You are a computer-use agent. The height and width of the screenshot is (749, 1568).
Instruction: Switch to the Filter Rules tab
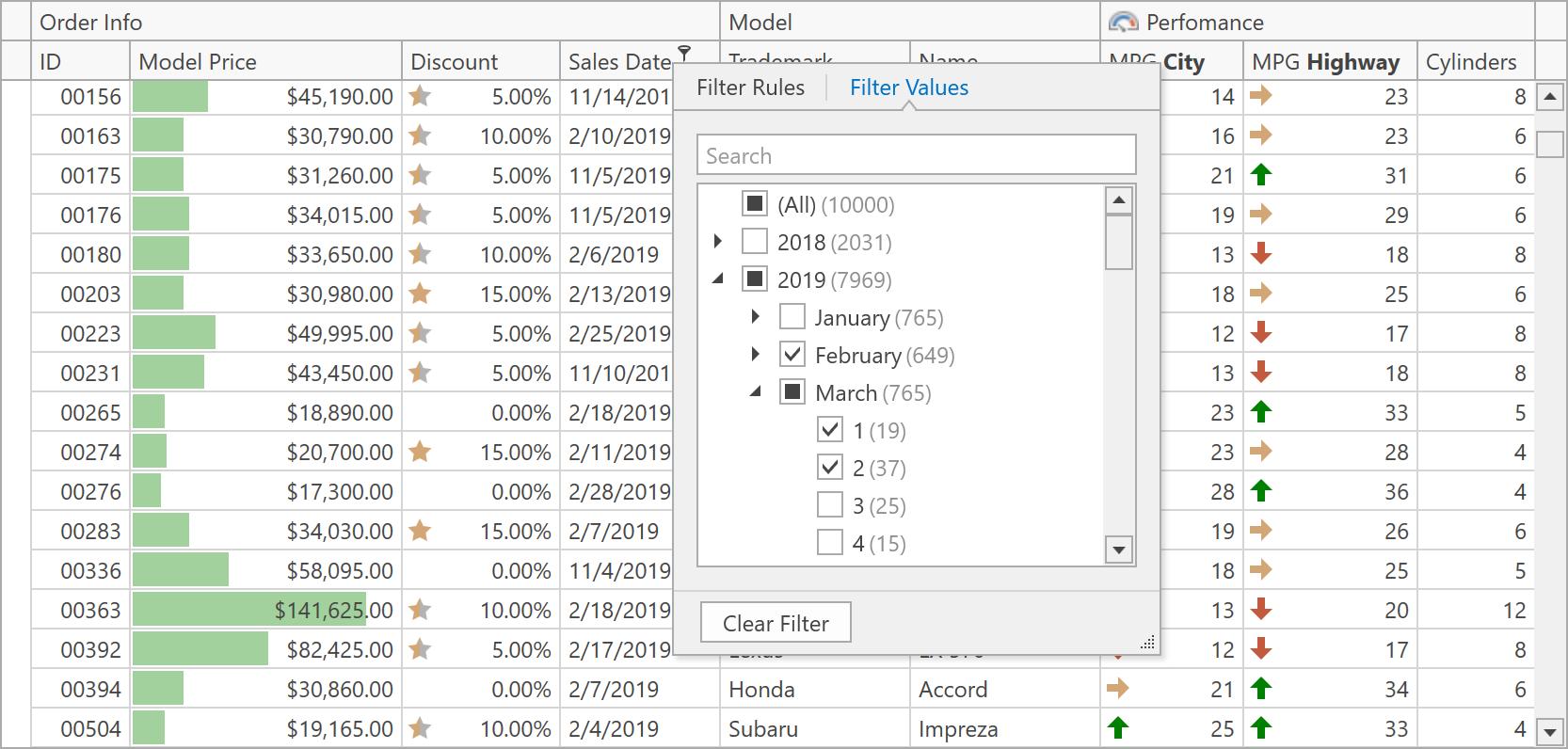[750, 88]
